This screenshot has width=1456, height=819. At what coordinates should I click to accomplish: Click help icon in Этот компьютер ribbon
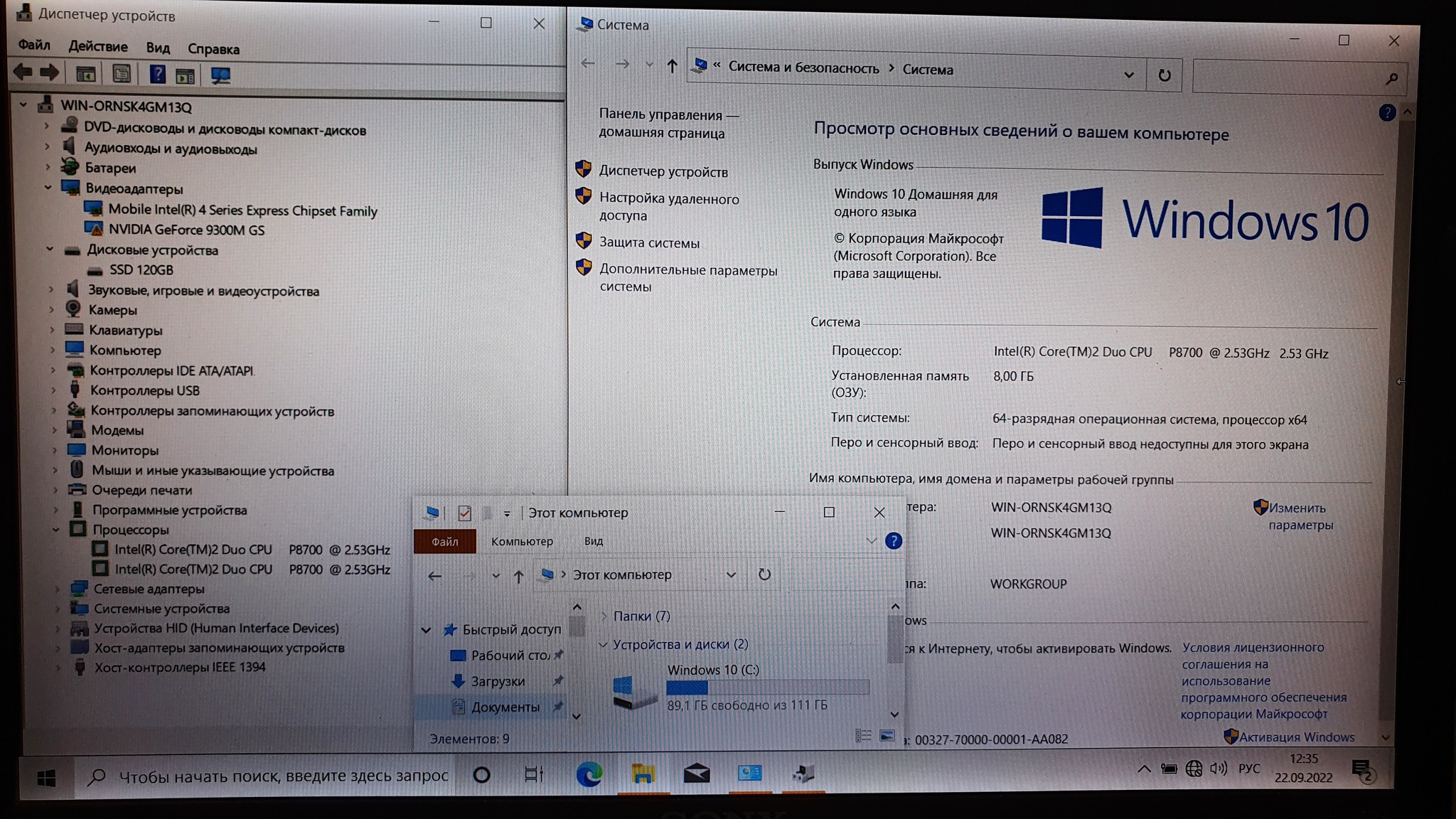894,541
